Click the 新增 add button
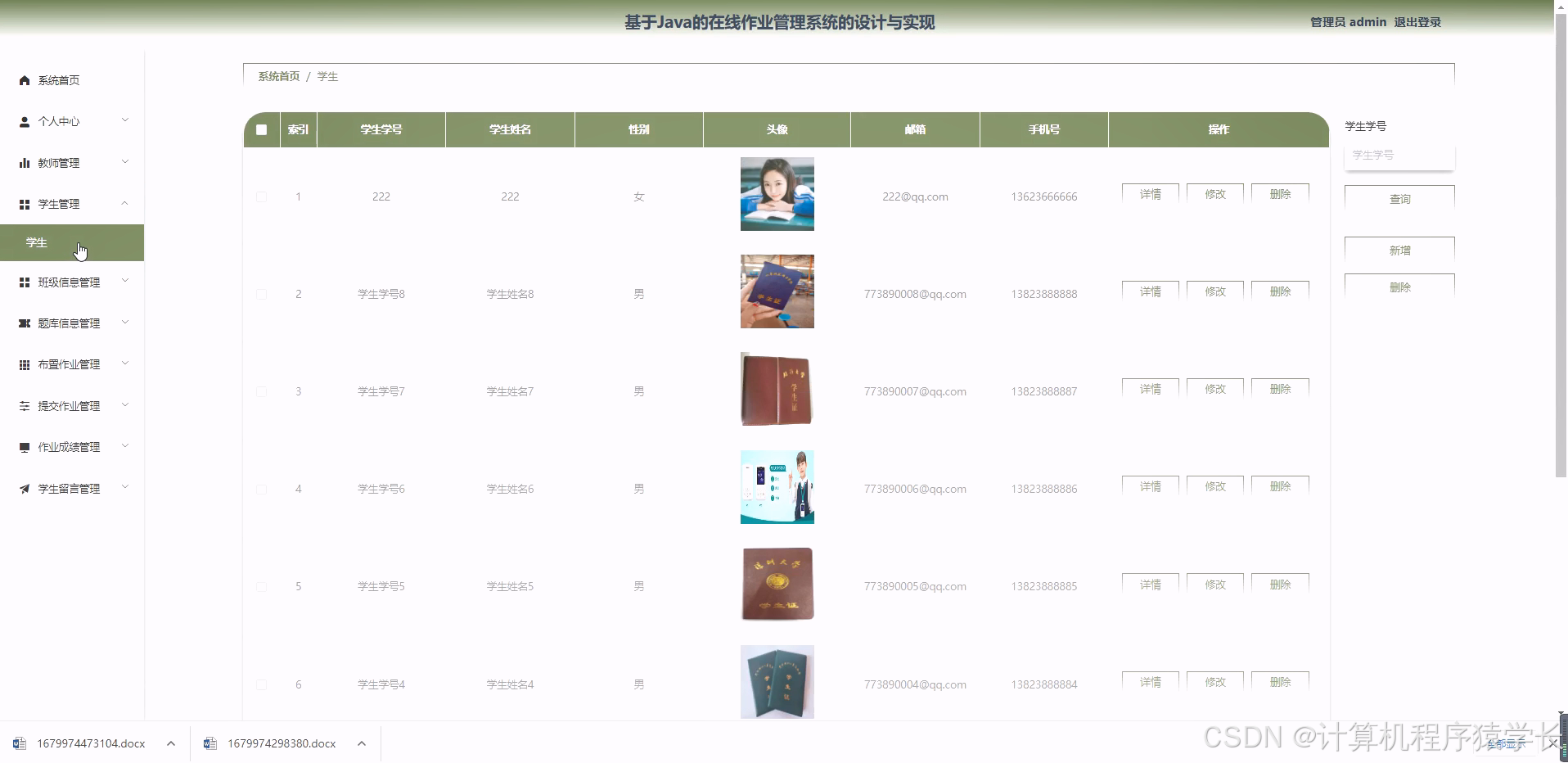The width and height of the screenshot is (1568, 763). click(x=1399, y=249)
